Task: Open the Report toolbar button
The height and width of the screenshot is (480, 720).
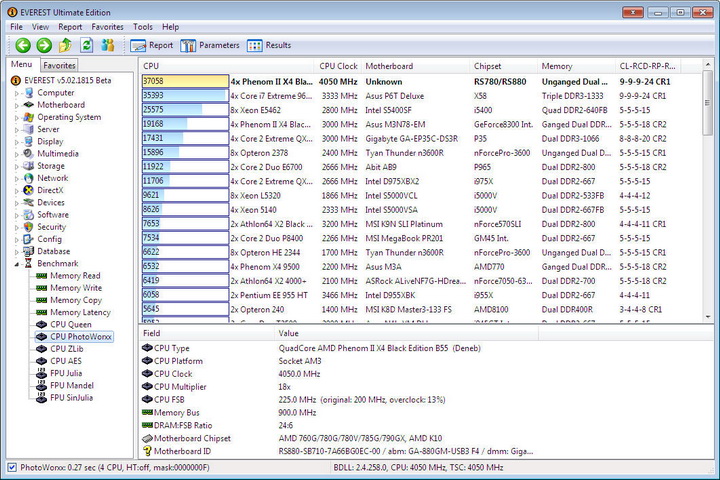Action: (152, 45)
